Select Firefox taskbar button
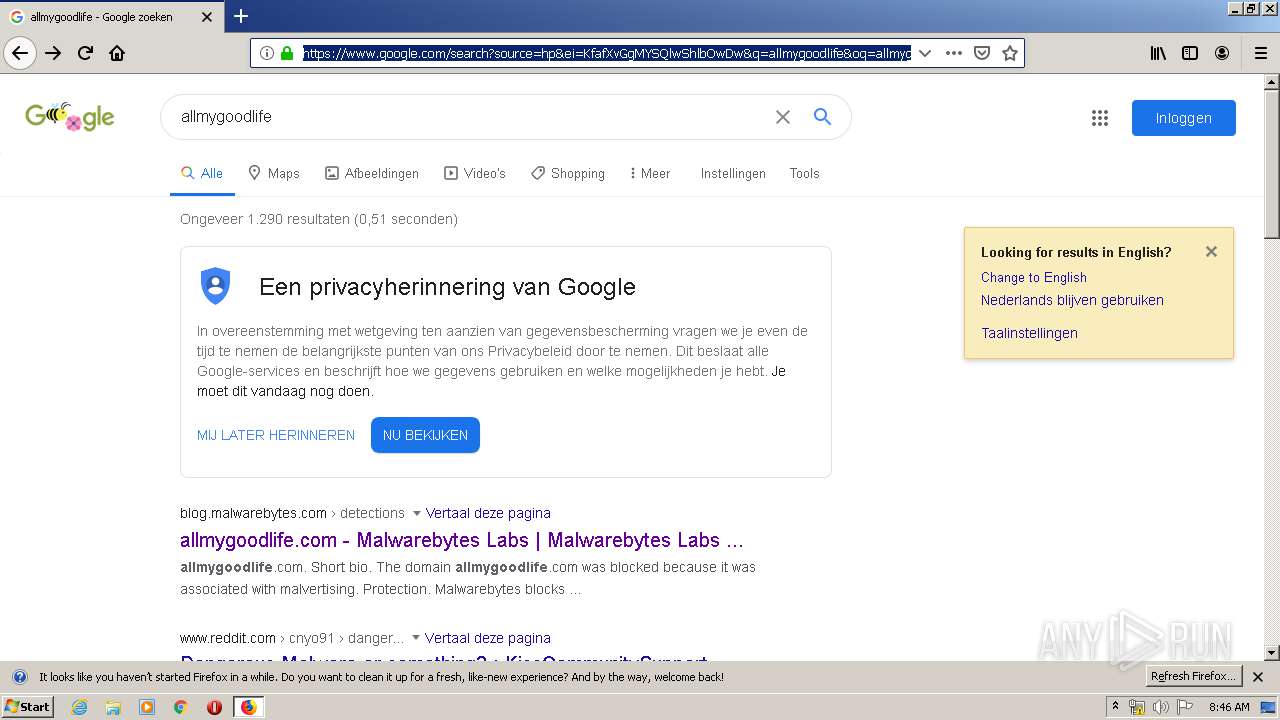Viewport: 1280px width, 720px height. (248, 707)
